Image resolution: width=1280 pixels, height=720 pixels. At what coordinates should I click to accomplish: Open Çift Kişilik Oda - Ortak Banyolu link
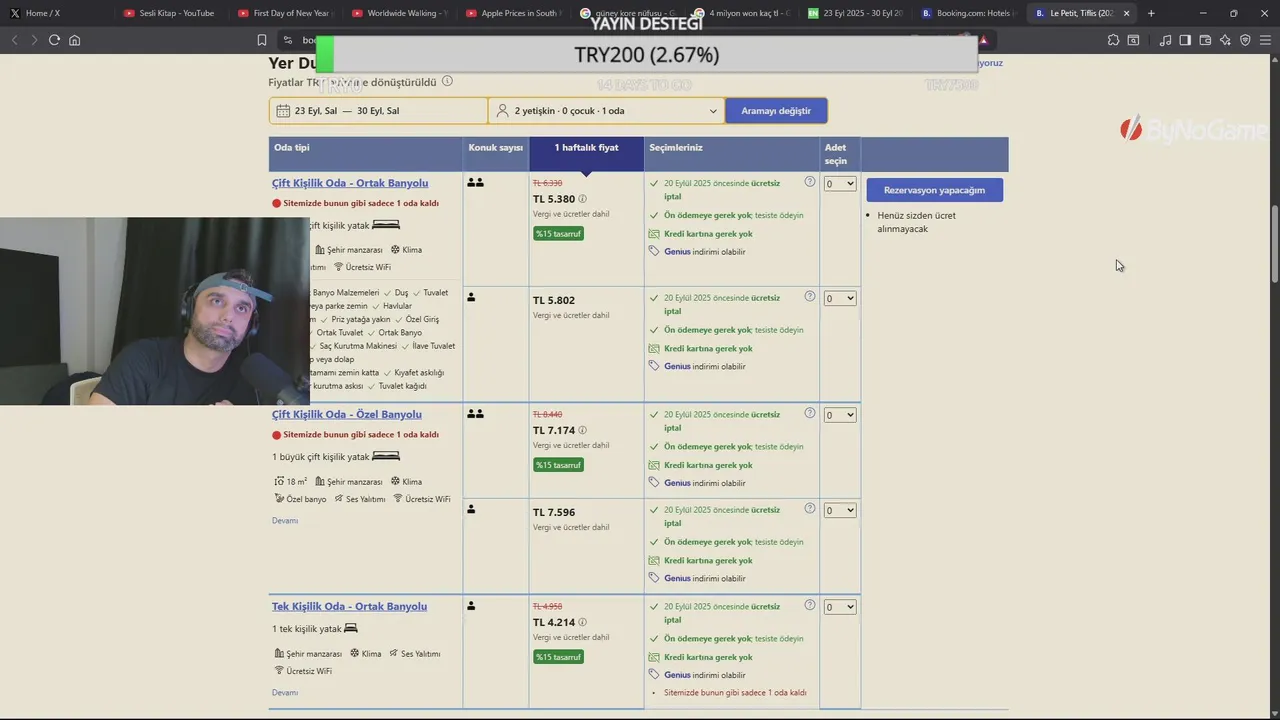(x=350, y=183)
